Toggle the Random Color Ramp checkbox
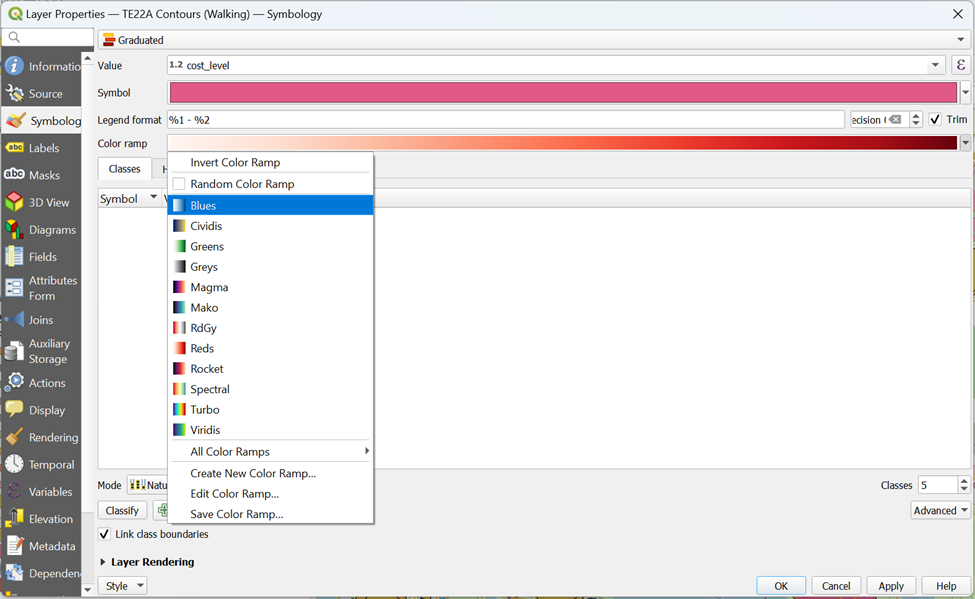 [x=179, y=184]
